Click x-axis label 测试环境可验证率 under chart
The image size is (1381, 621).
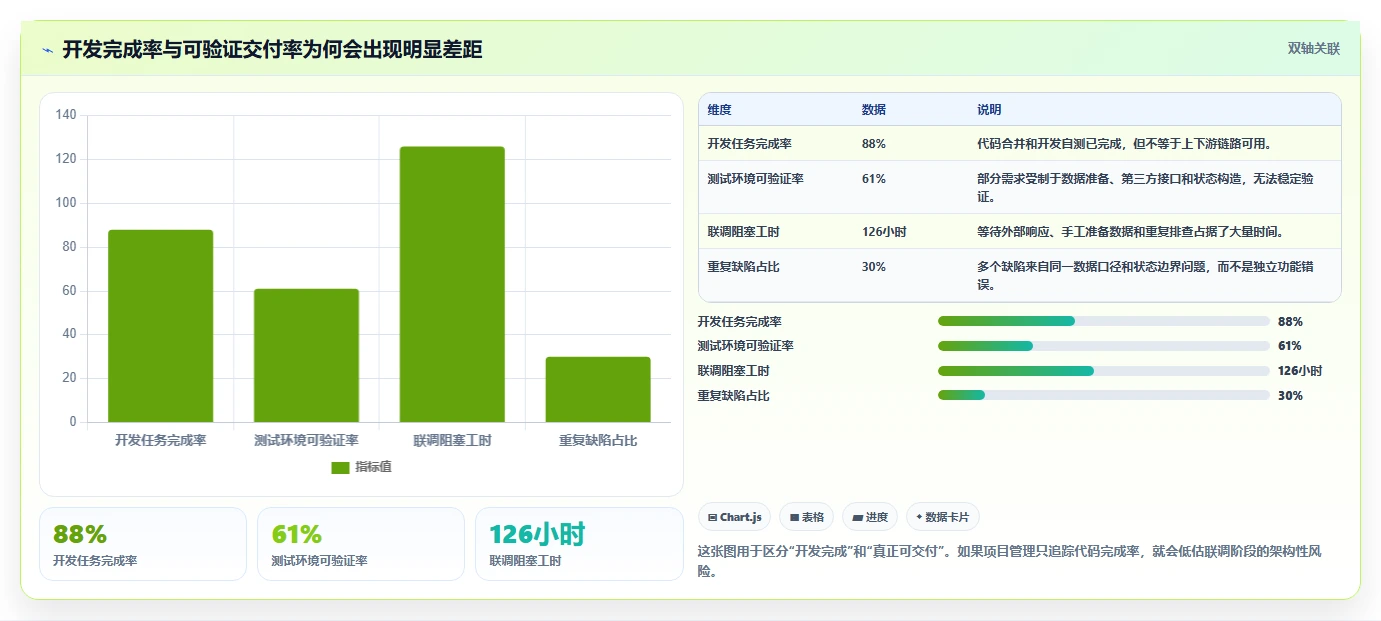(306, 440)
